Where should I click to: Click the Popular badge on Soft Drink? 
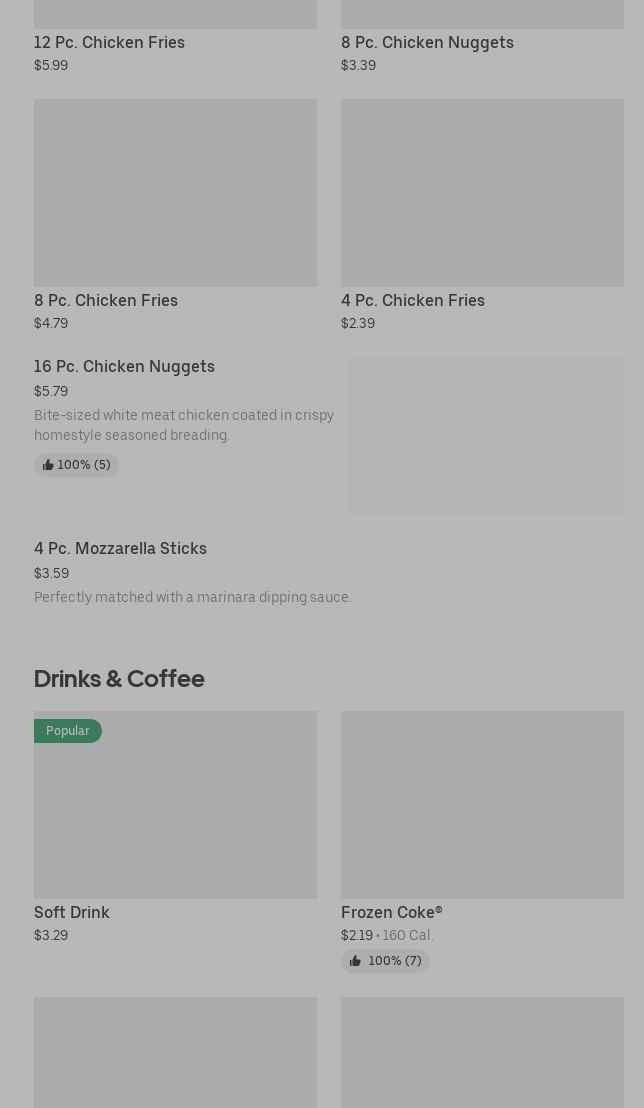(x=68, y=731)
